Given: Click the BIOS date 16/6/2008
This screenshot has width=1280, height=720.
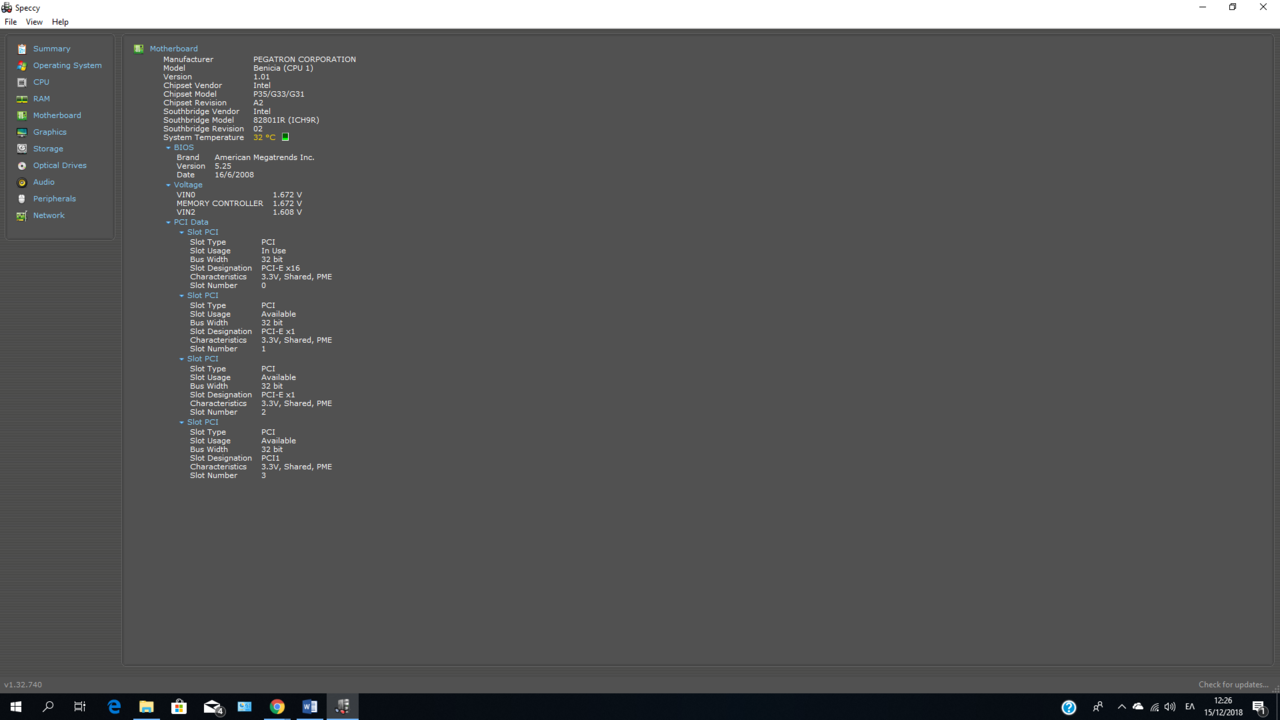Looking at the screenshot, I should (234, 175).
